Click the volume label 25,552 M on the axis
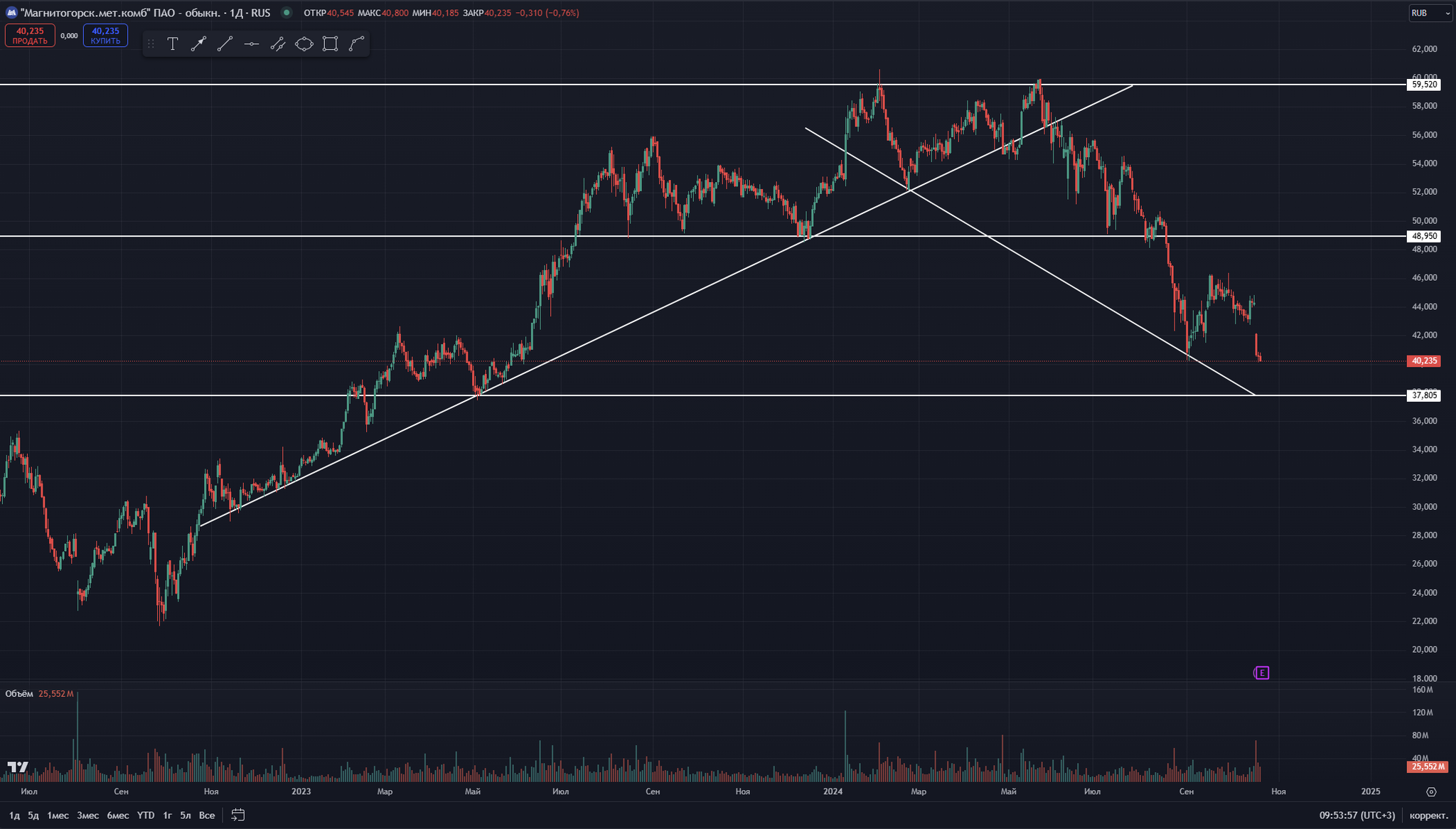Image resolution: width=1456 pixels, height=829 pixels. pos(1427,766)
